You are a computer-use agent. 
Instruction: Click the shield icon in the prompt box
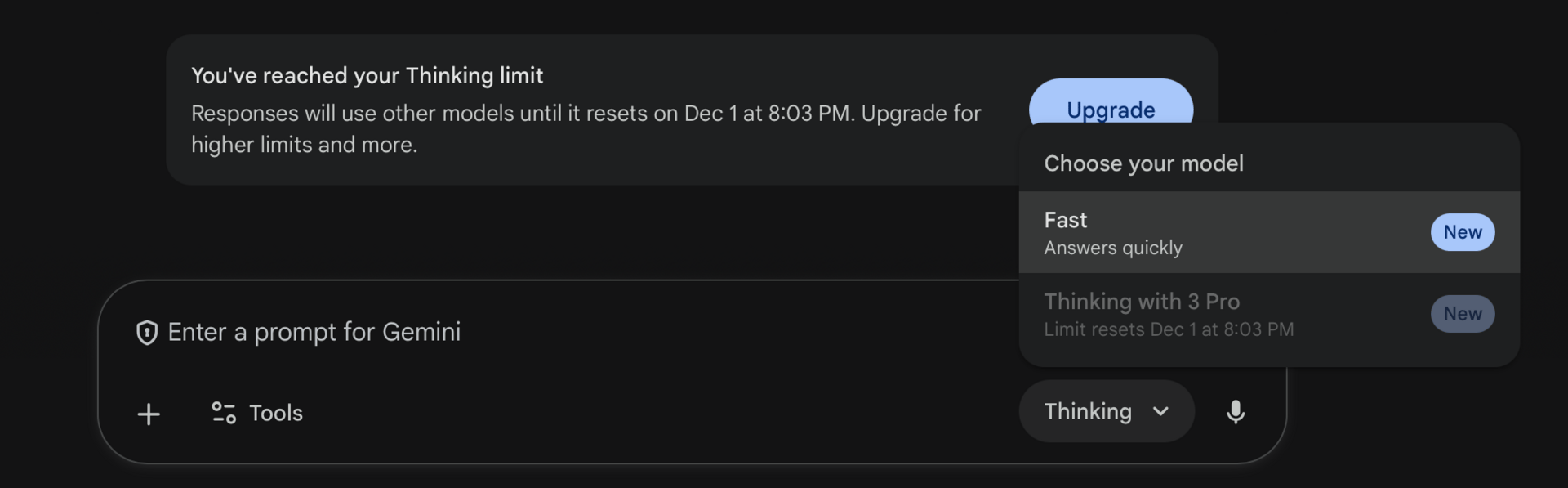pyautogui.click(x=147, y=333)
